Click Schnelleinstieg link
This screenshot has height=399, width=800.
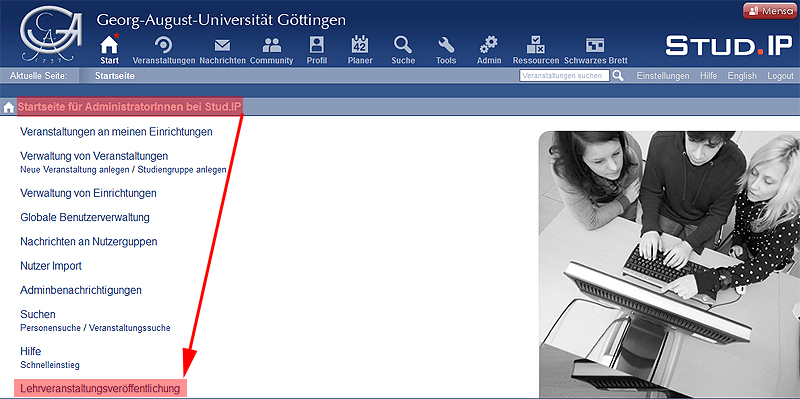point(49,365)
